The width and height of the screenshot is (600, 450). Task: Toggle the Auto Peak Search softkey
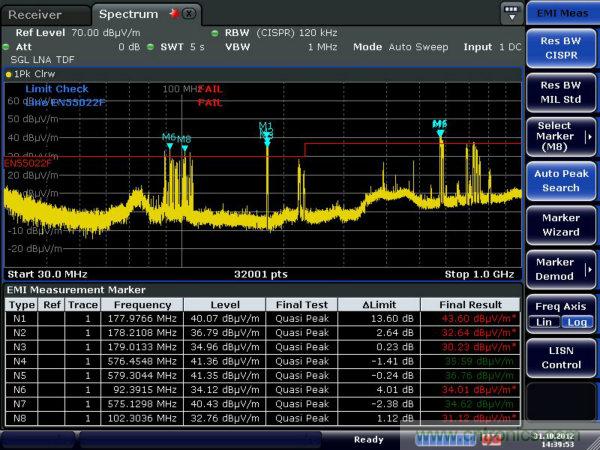(x=560, y=180)
